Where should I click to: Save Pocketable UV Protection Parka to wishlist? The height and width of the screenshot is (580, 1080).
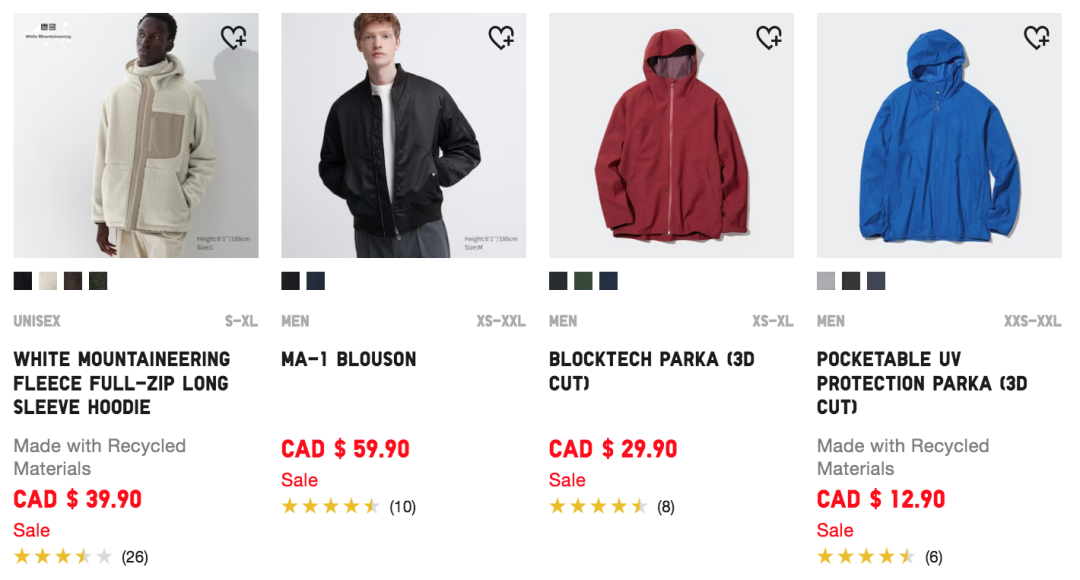(1037, 38)
